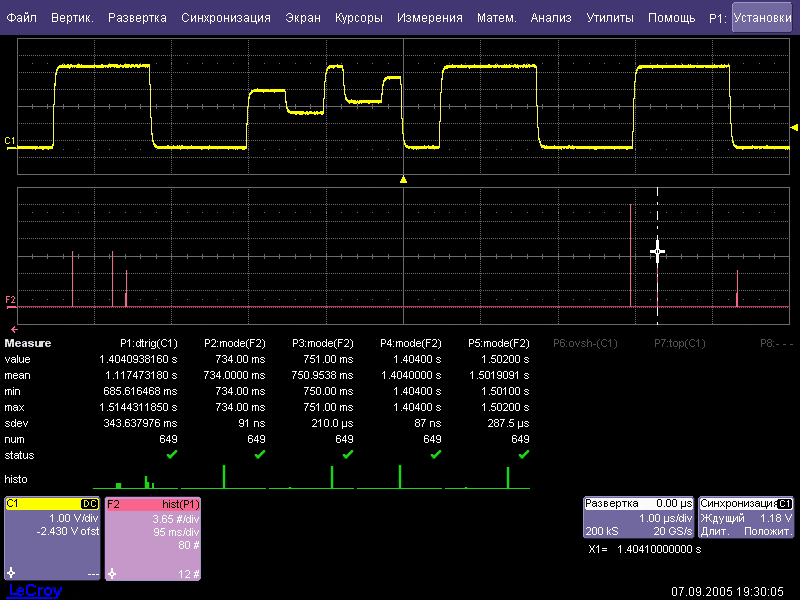Open the Развертка timebase descriptor box
Screen dimensions: 800x600
click(x=638, y=517)
